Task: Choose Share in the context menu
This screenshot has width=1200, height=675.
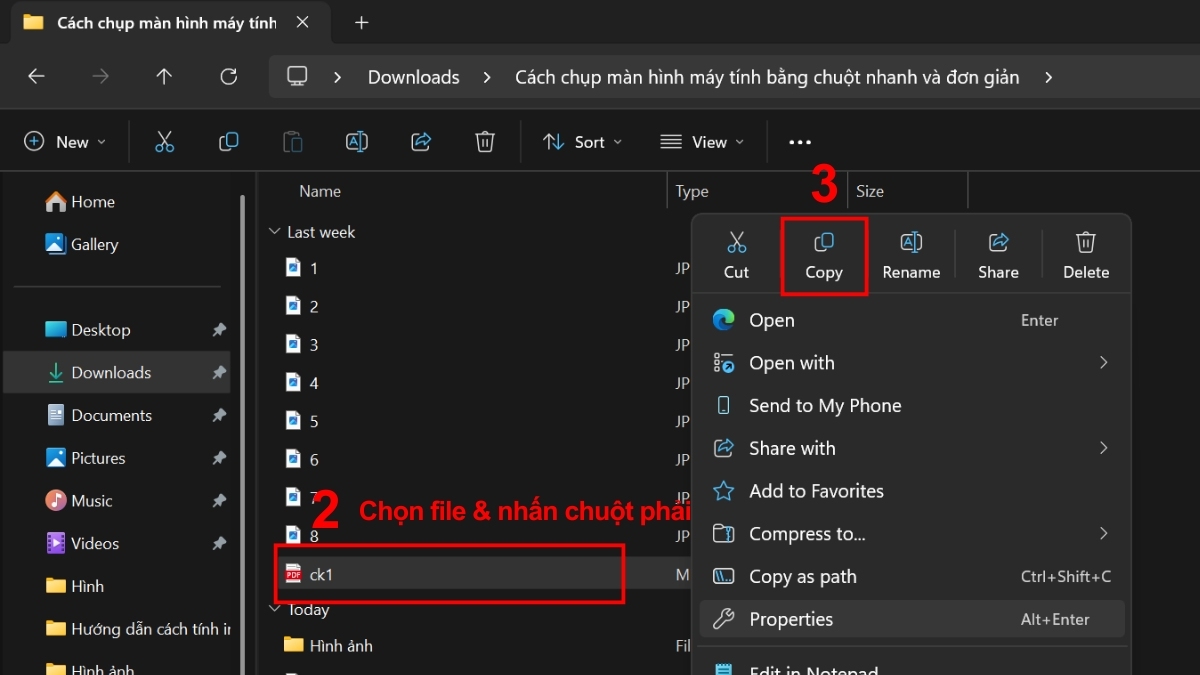Action: [x=998, y=255]
